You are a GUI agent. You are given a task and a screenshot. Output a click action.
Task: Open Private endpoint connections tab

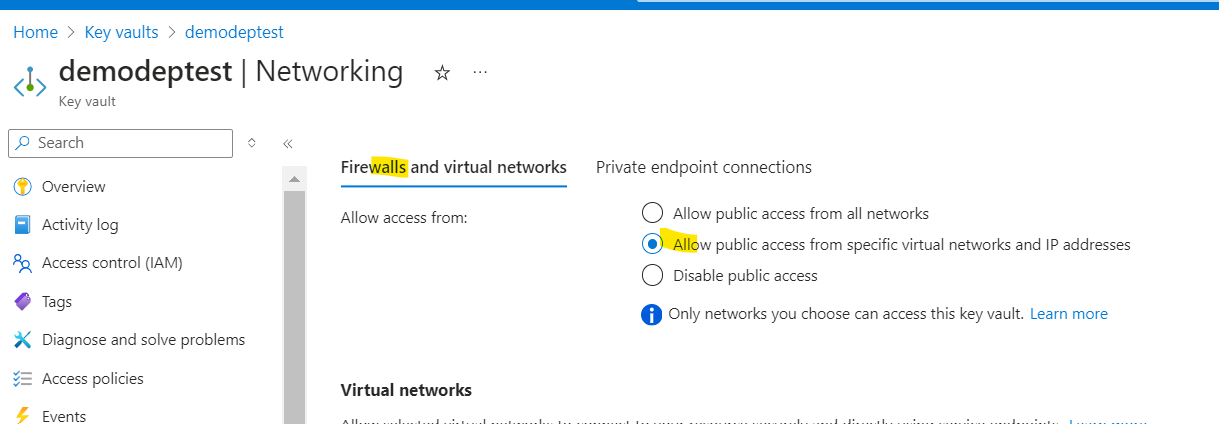click(x=704, y=167)
